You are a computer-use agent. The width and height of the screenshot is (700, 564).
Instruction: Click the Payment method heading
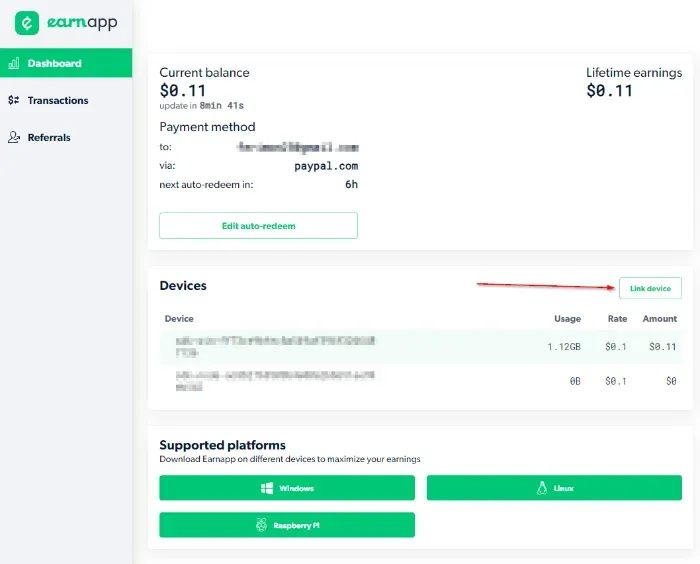[207, 127]
